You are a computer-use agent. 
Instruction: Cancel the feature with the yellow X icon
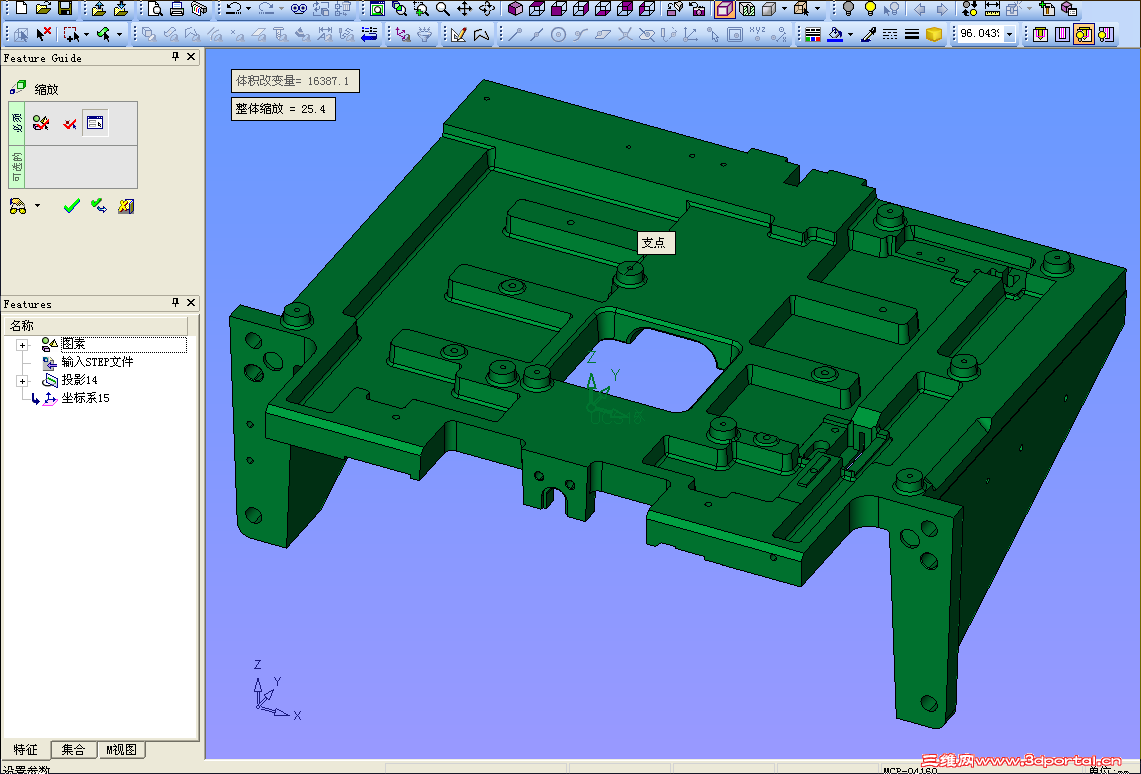(126, 207)
